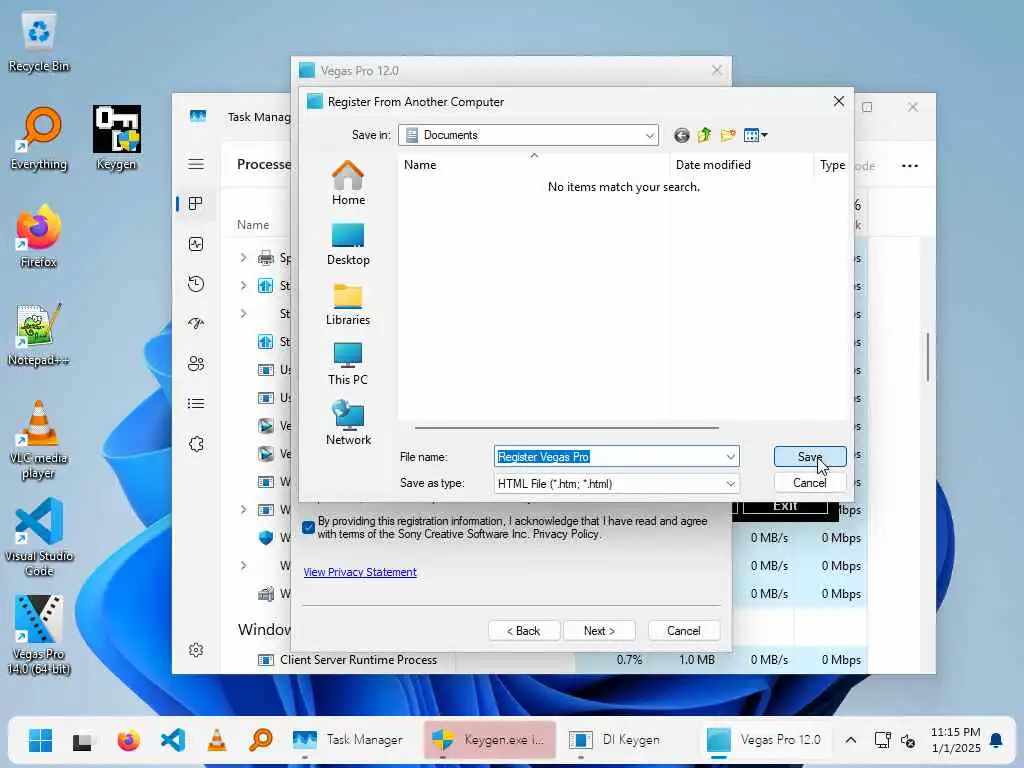Show hidden system tray icons chevron

(850, 740)
